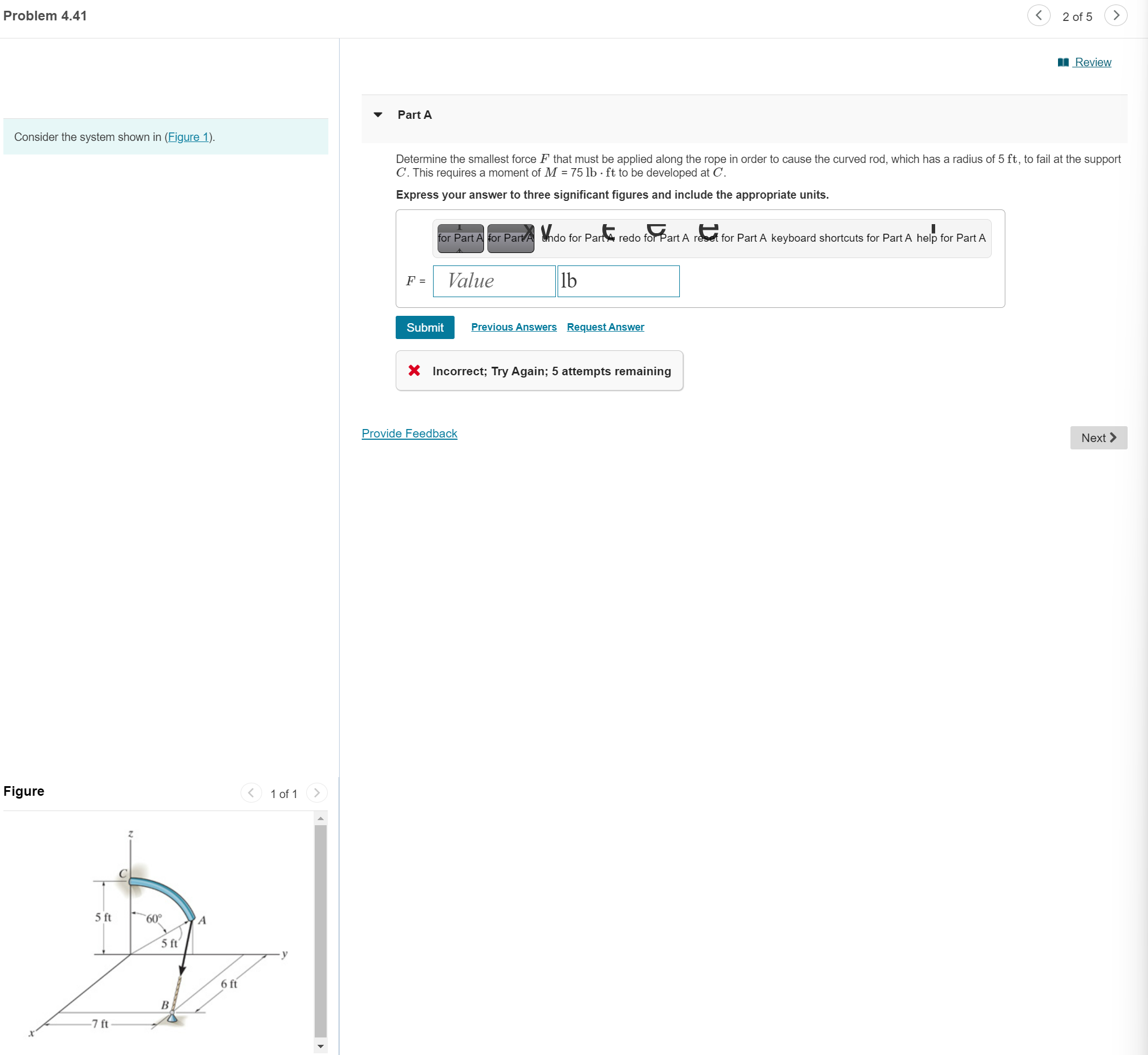The height and width of the screenshot is (1055, 1148).
Task: Click the redo for Part A button
Action: [654, 238]
